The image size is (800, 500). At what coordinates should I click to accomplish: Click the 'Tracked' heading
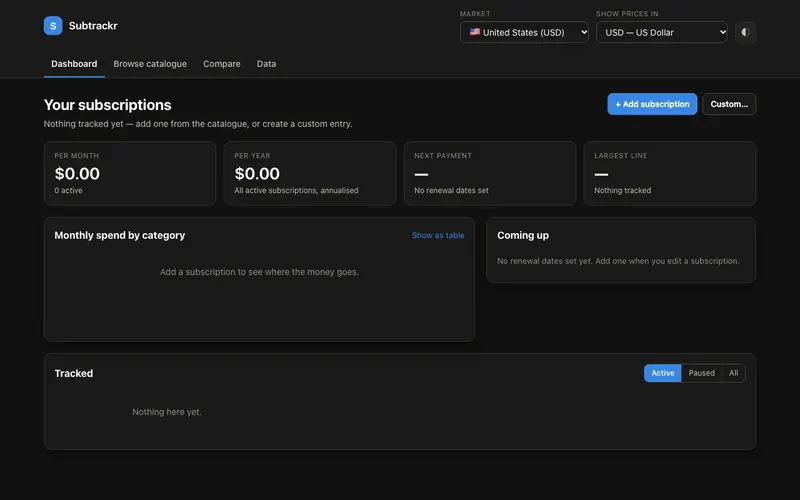[x=74, y=373]
